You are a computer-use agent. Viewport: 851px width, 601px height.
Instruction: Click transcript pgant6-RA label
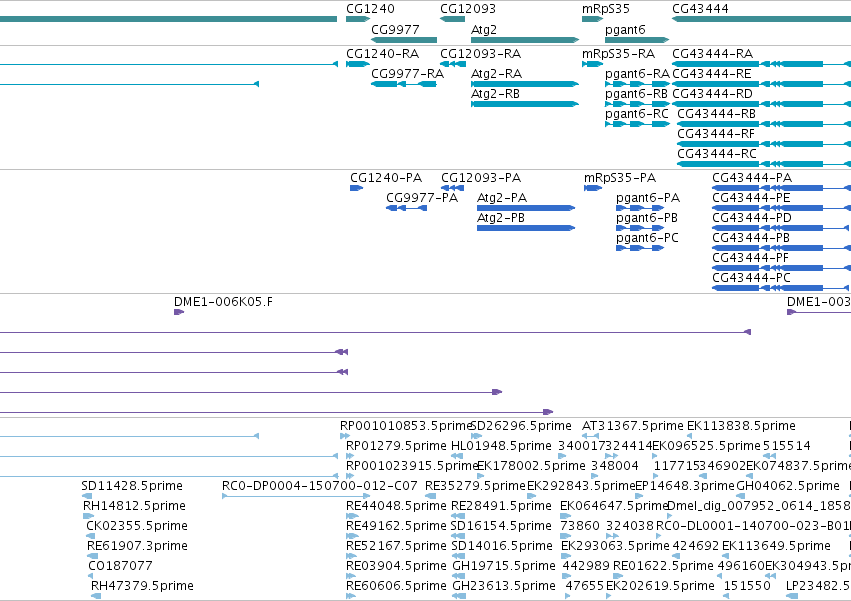tap(637, 74)
